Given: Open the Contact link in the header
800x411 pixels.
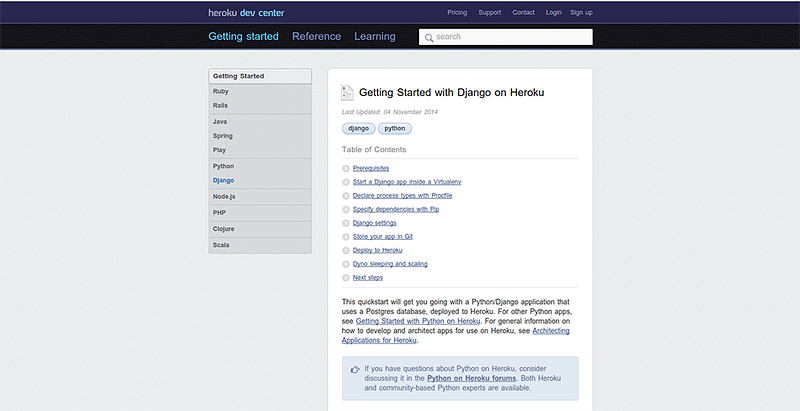Looking at the screenshot, I should 523,12.
